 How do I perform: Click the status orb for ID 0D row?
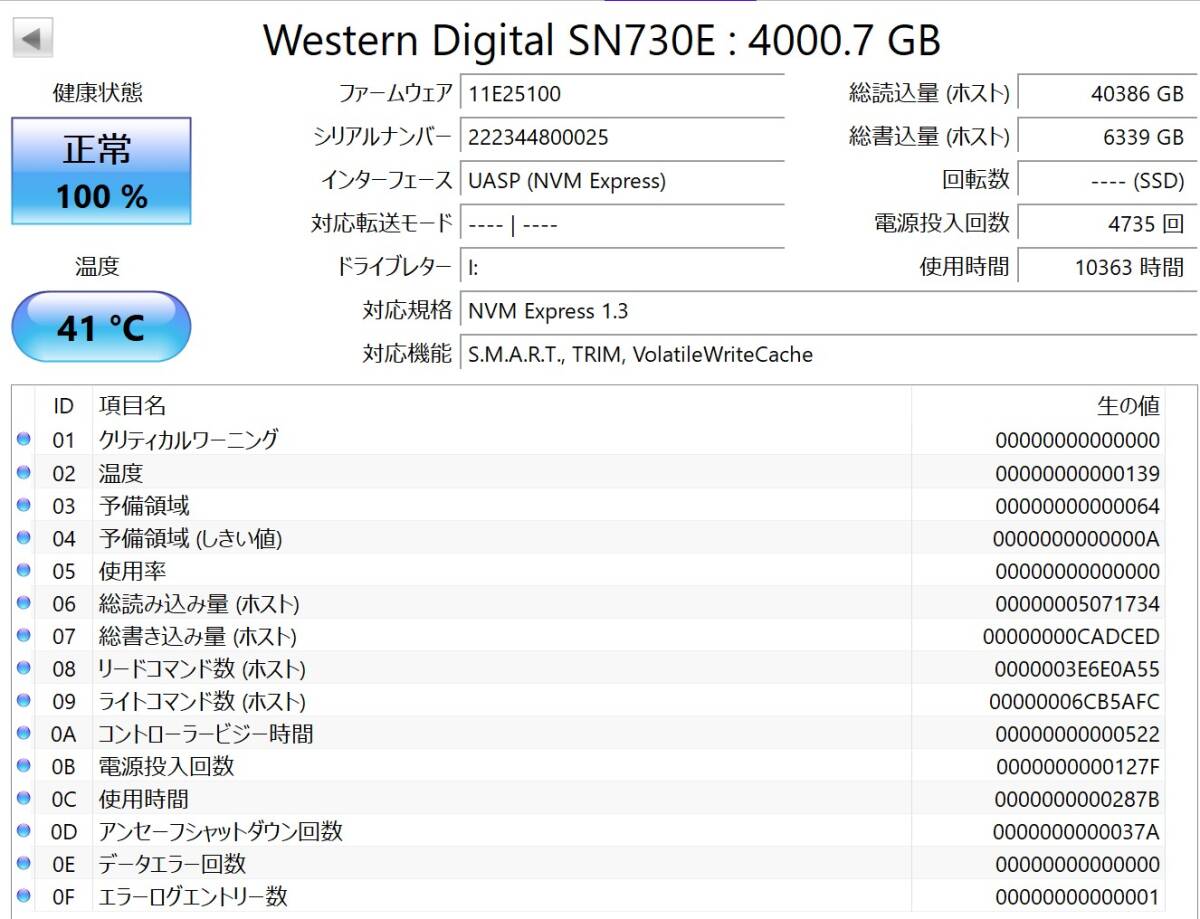point(24,831)
